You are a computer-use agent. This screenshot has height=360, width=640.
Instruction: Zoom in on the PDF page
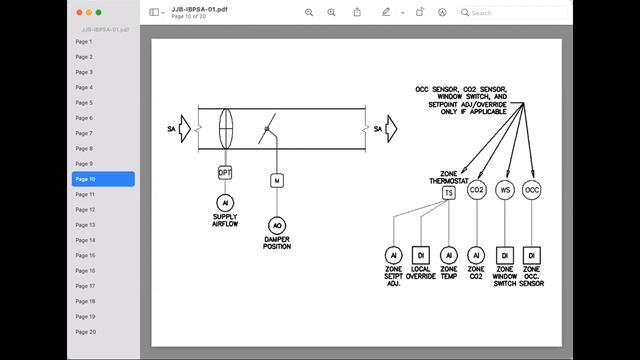tap(331, 12)
